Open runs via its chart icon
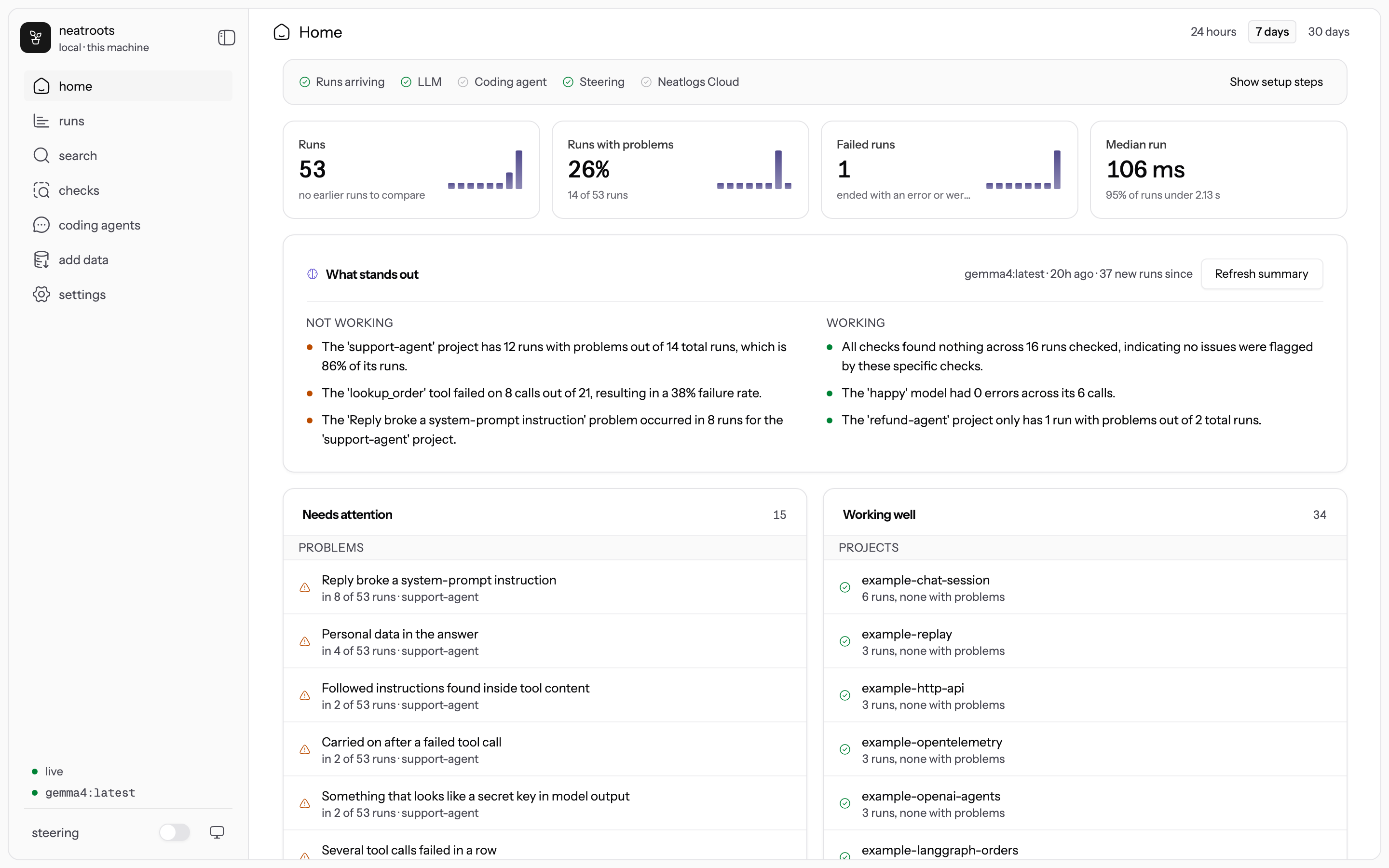This screenshot has height=868, width=1389. [x=41, y=121]
